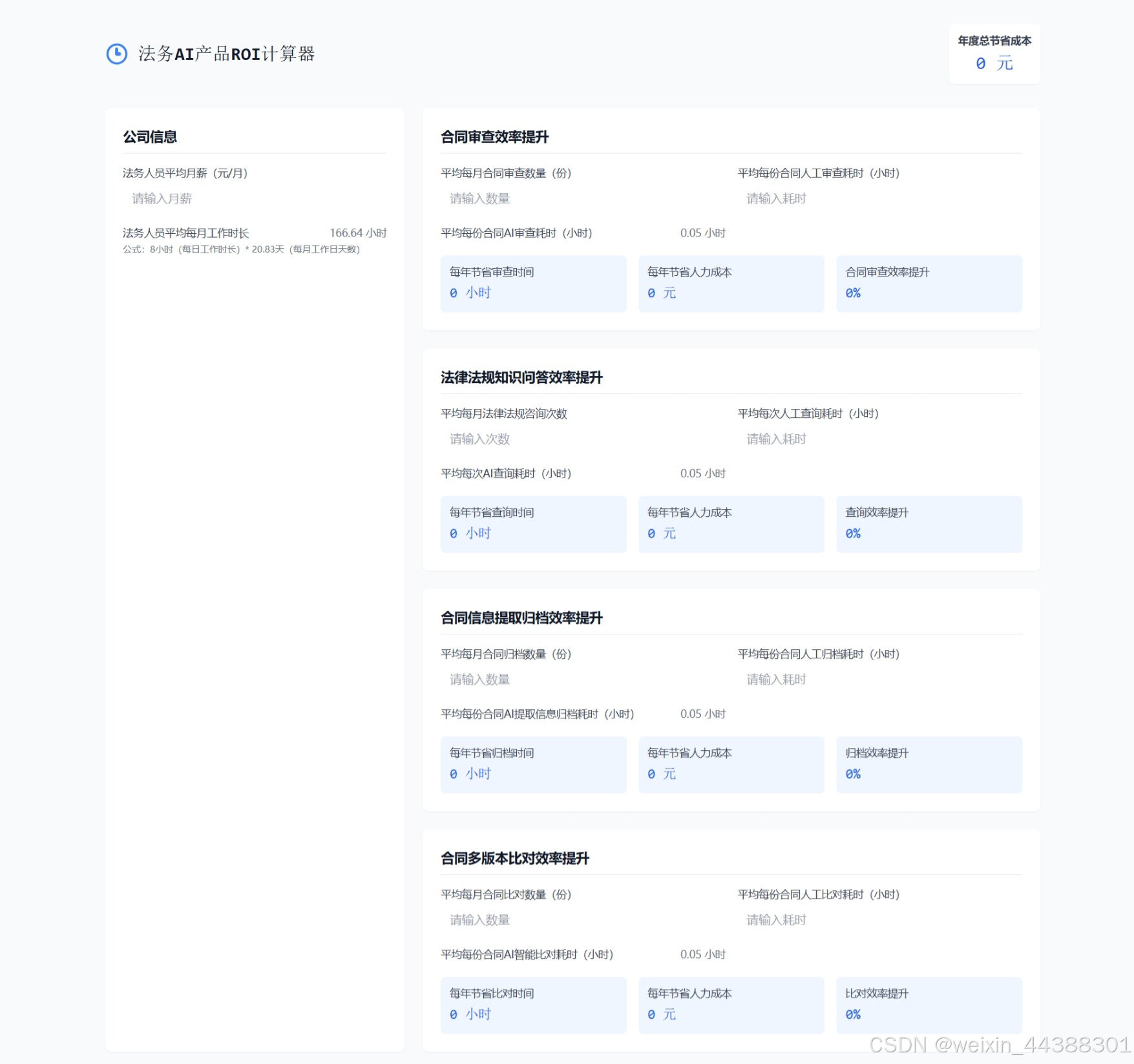This screenshot has height=1064, width=1134.
Task: Click the 合同审查效率提升 0% result card
Action: tap(929, 284)
